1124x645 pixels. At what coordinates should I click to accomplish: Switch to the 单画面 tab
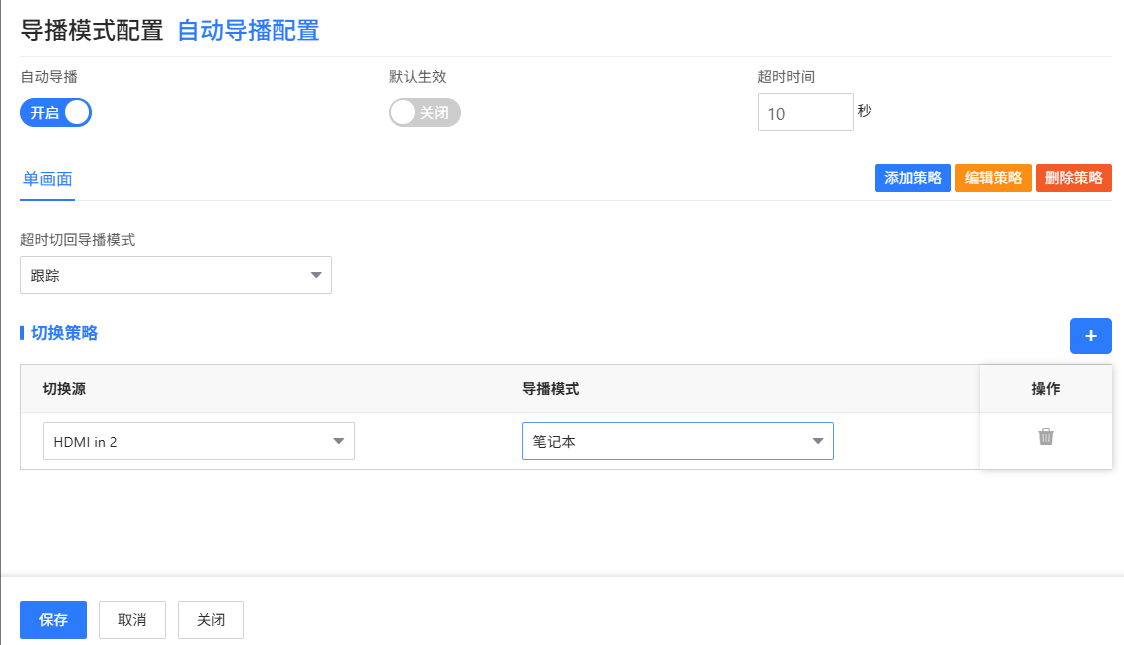(48, 179)
